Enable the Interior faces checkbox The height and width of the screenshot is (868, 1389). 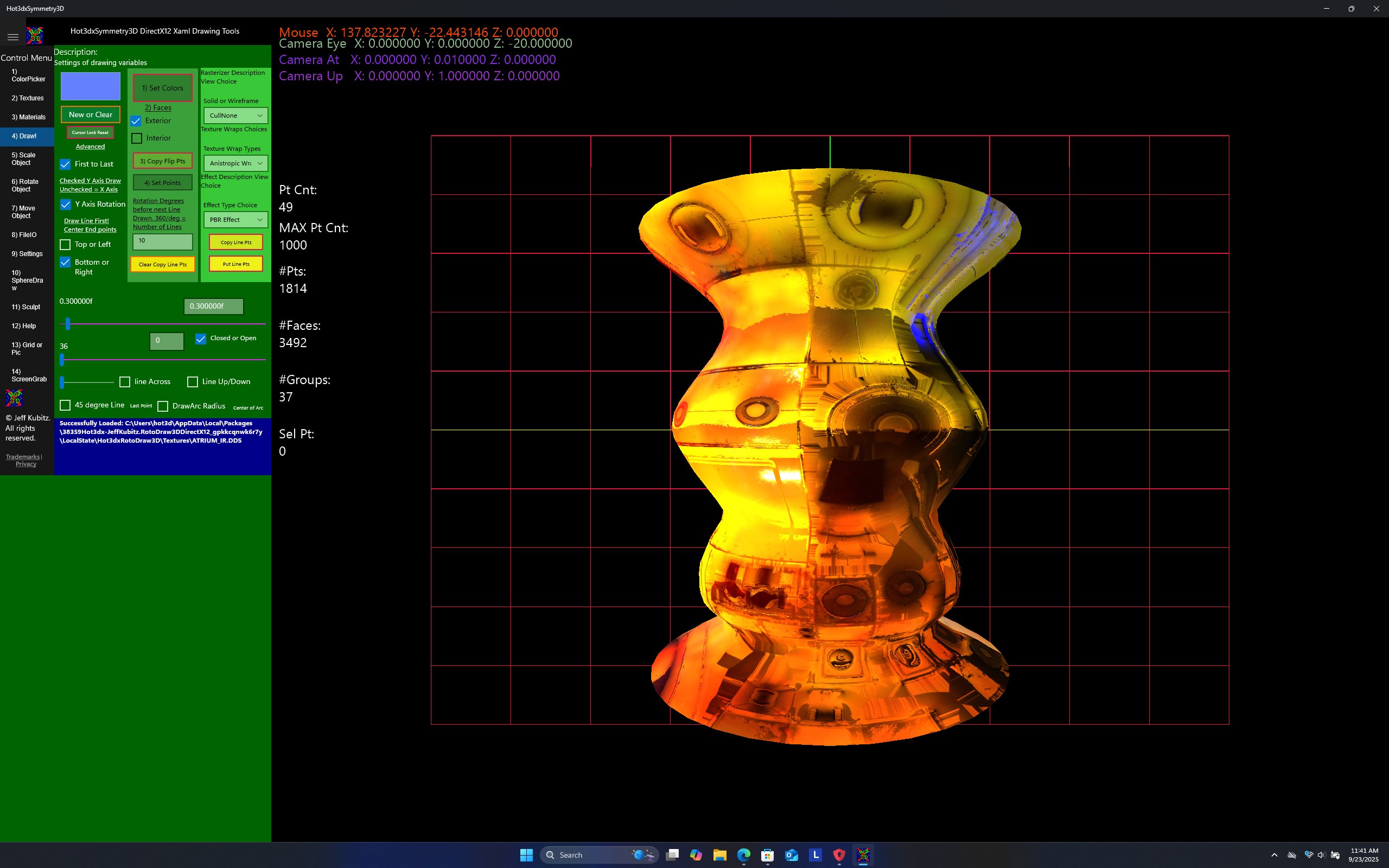pyautogui.click(x=137, y=138)
